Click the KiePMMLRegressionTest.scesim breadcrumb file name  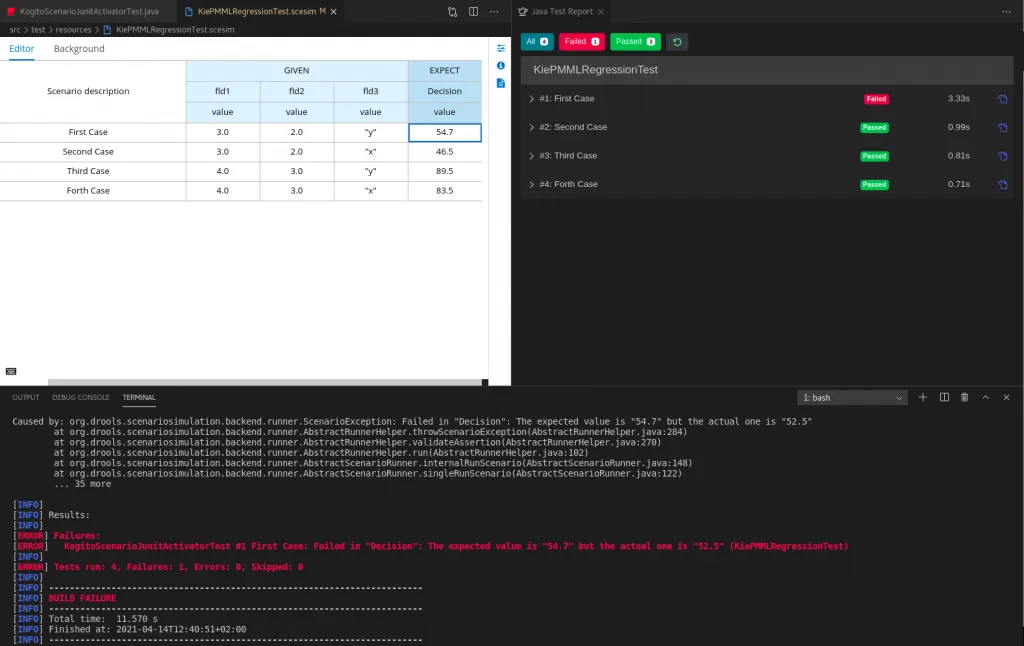175,29
